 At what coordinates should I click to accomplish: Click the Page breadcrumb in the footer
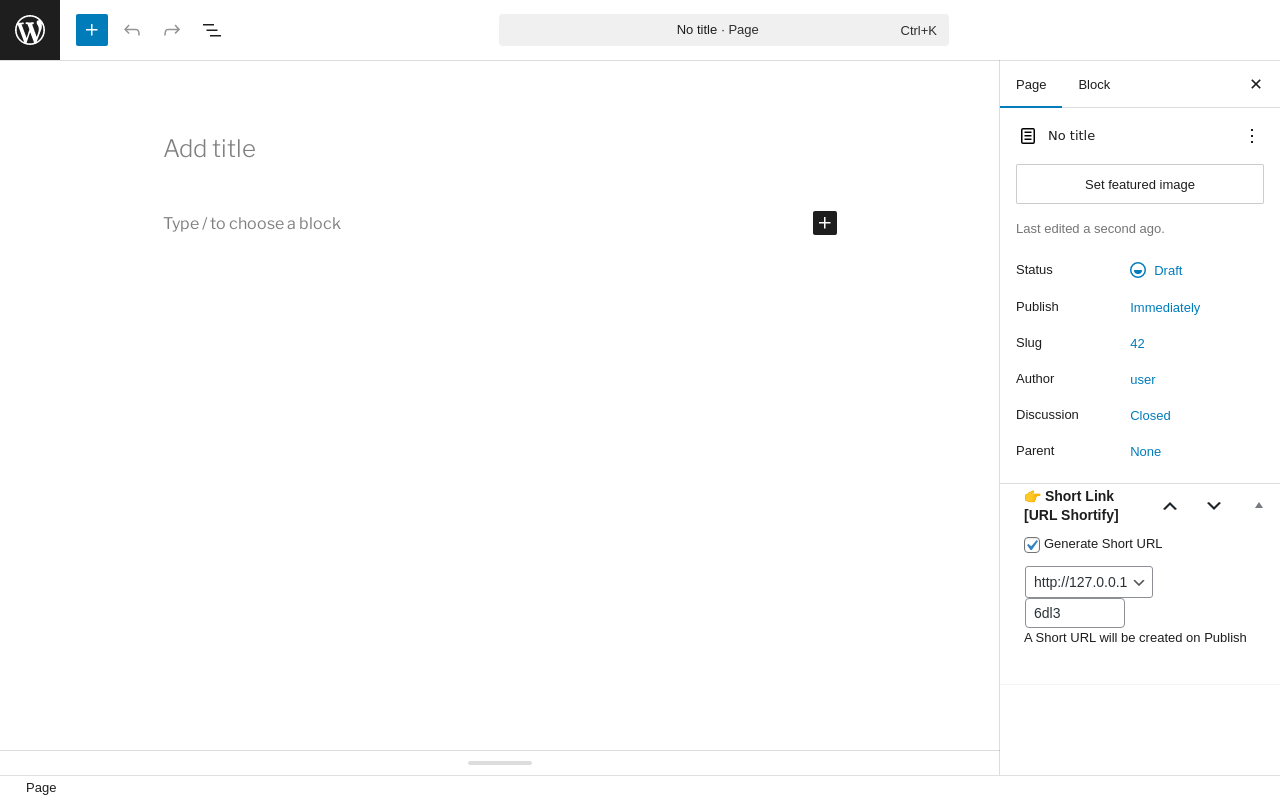tap(41, 788)
